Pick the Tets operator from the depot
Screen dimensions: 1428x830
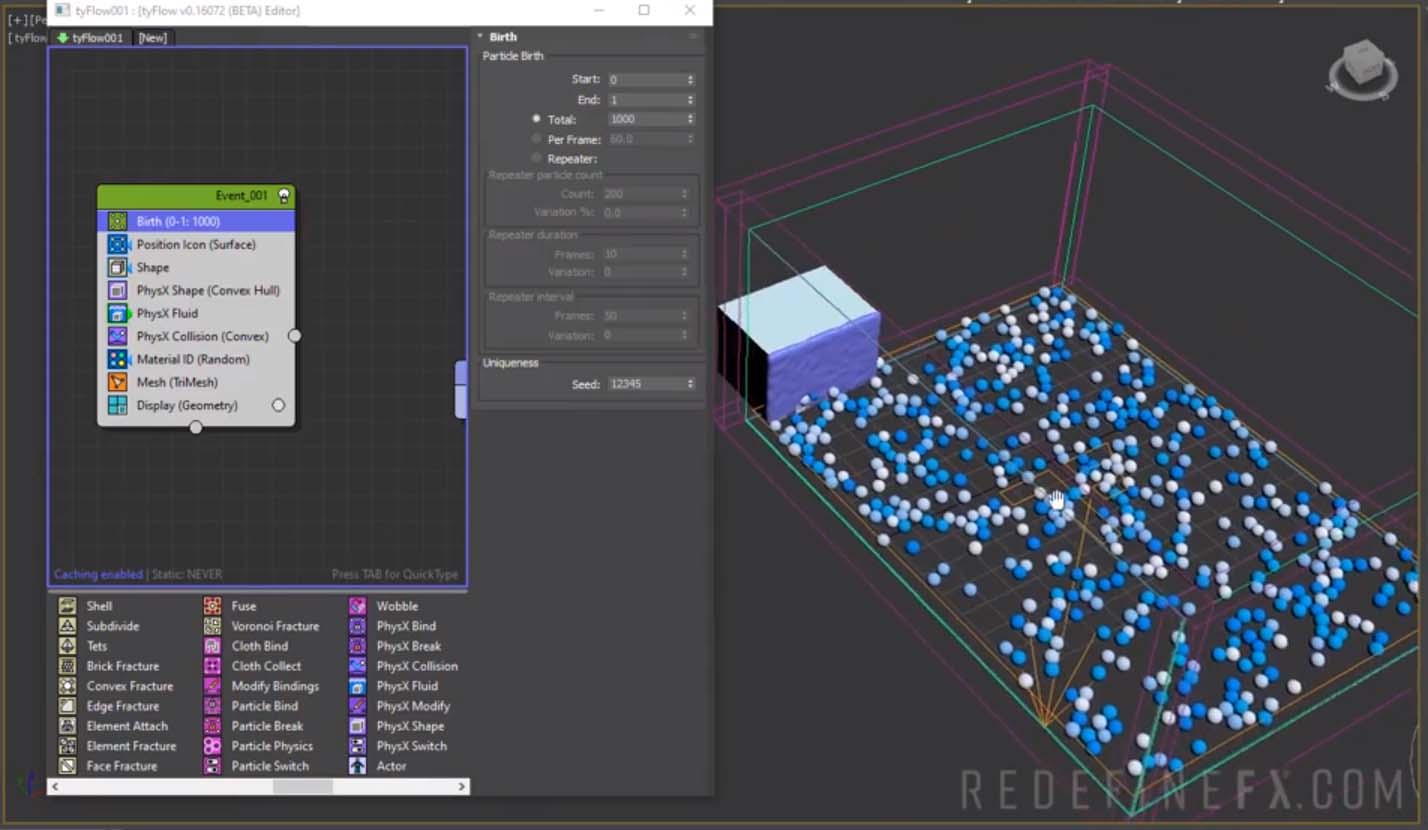coord(82,646)
